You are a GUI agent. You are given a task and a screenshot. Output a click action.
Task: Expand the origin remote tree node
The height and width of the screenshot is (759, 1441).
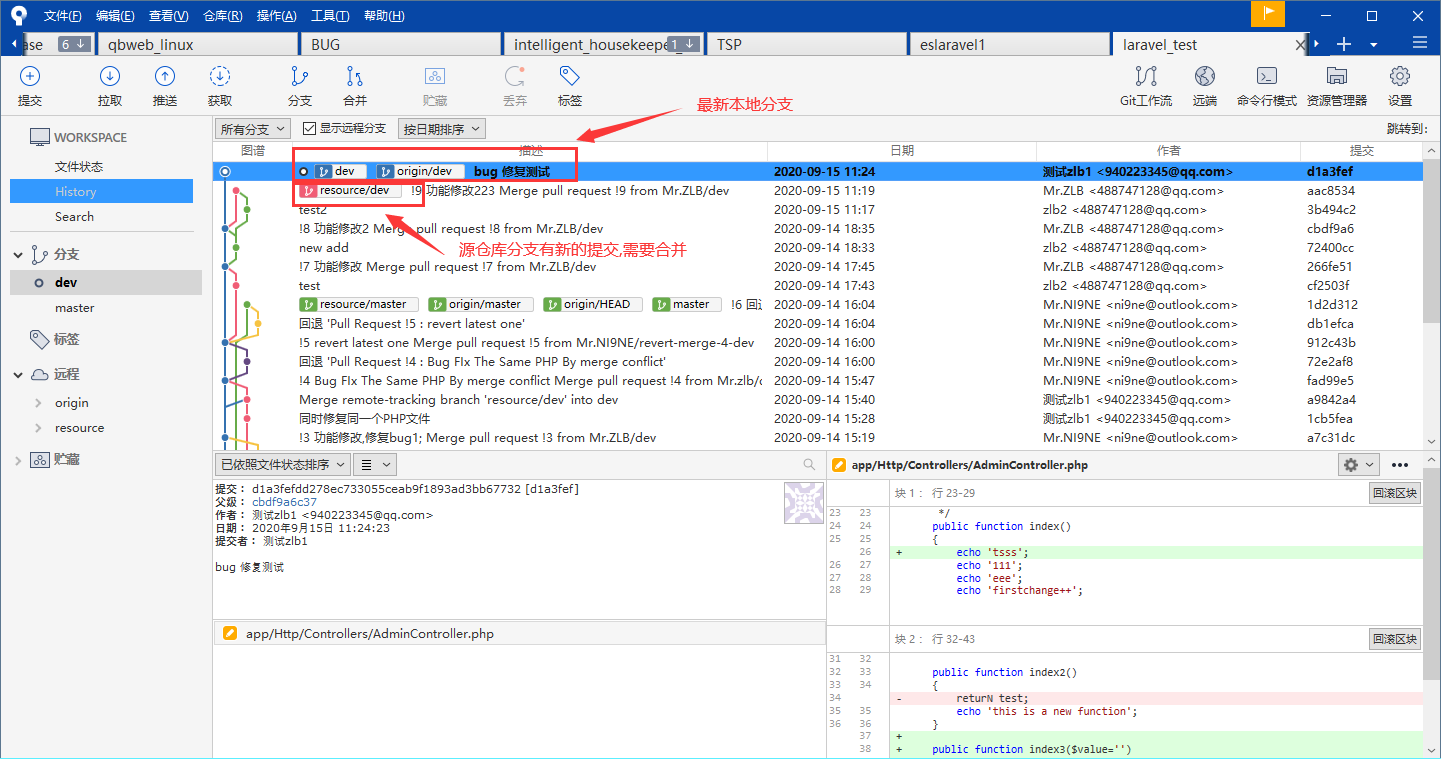point(39,403)
